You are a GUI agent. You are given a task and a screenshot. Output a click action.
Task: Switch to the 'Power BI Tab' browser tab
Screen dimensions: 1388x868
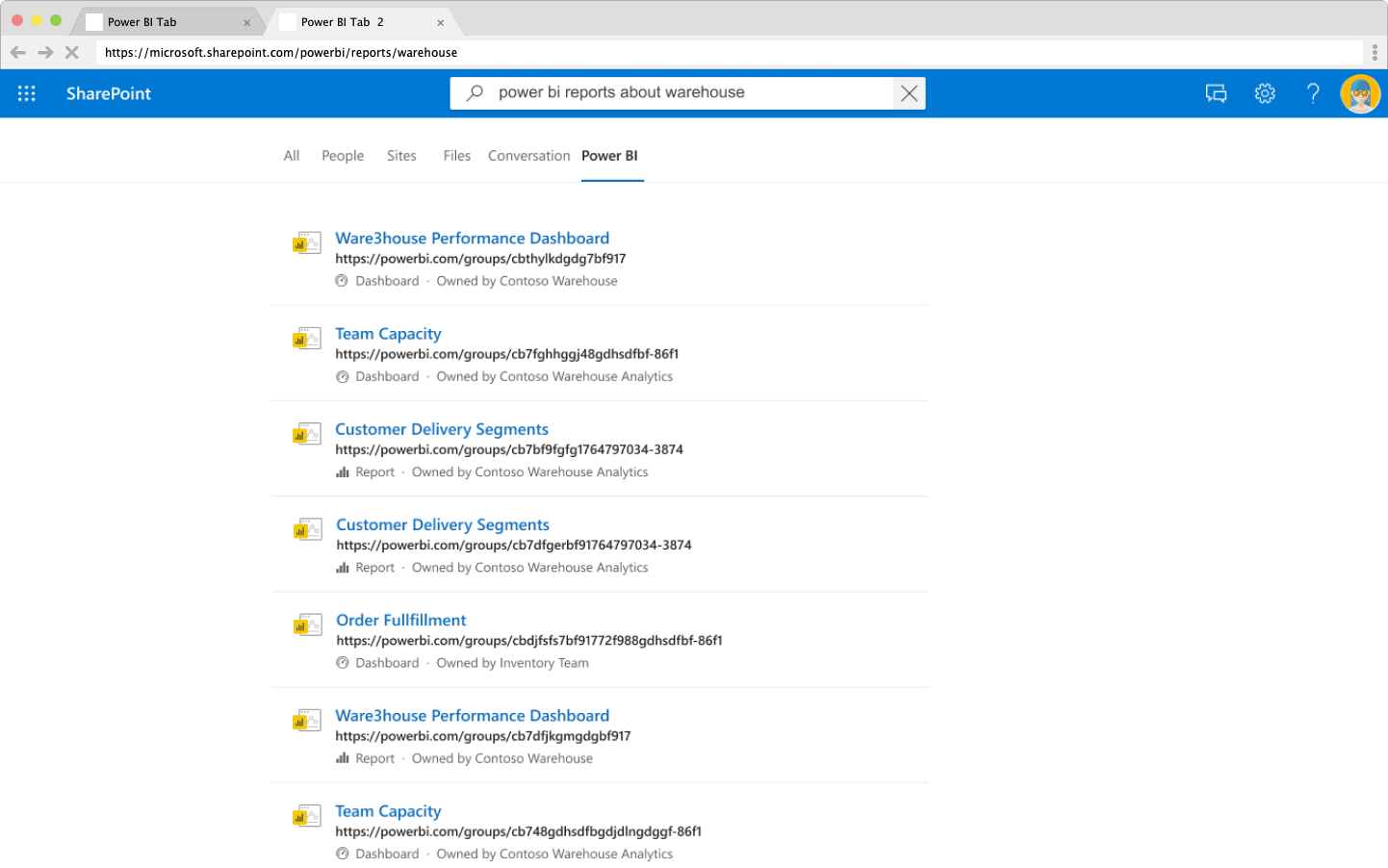click(167, 21)
